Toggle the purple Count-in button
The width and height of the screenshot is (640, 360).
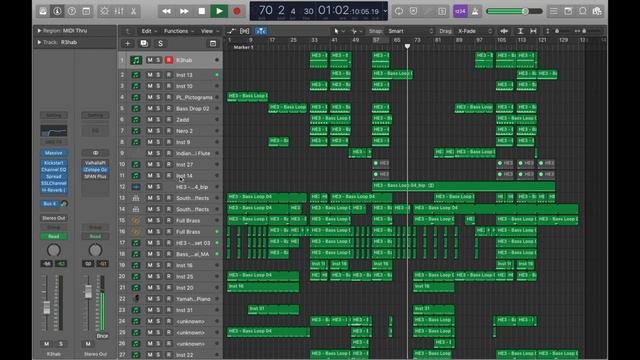[460, 11]
